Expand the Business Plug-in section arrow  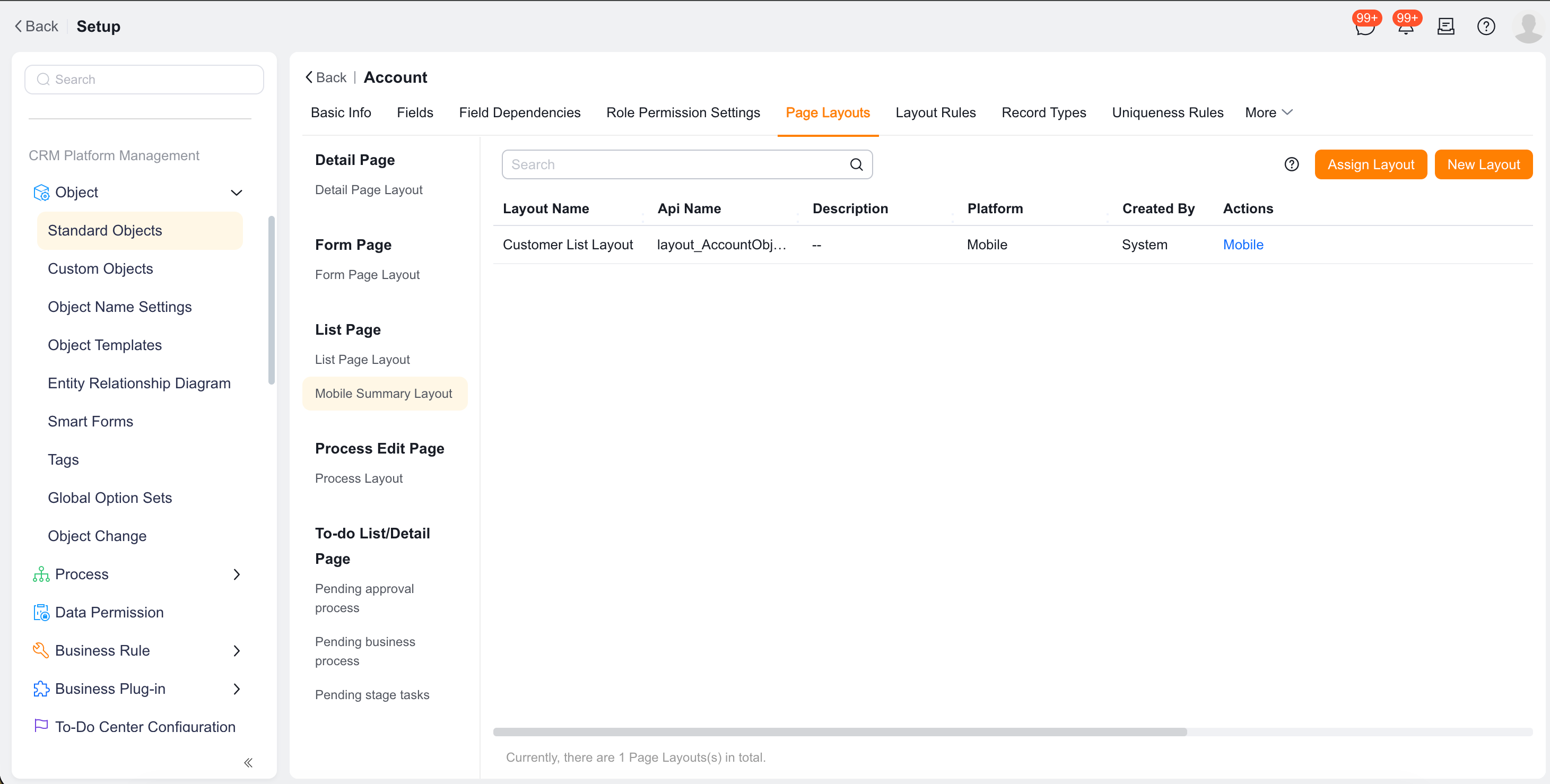coord(237,689)
